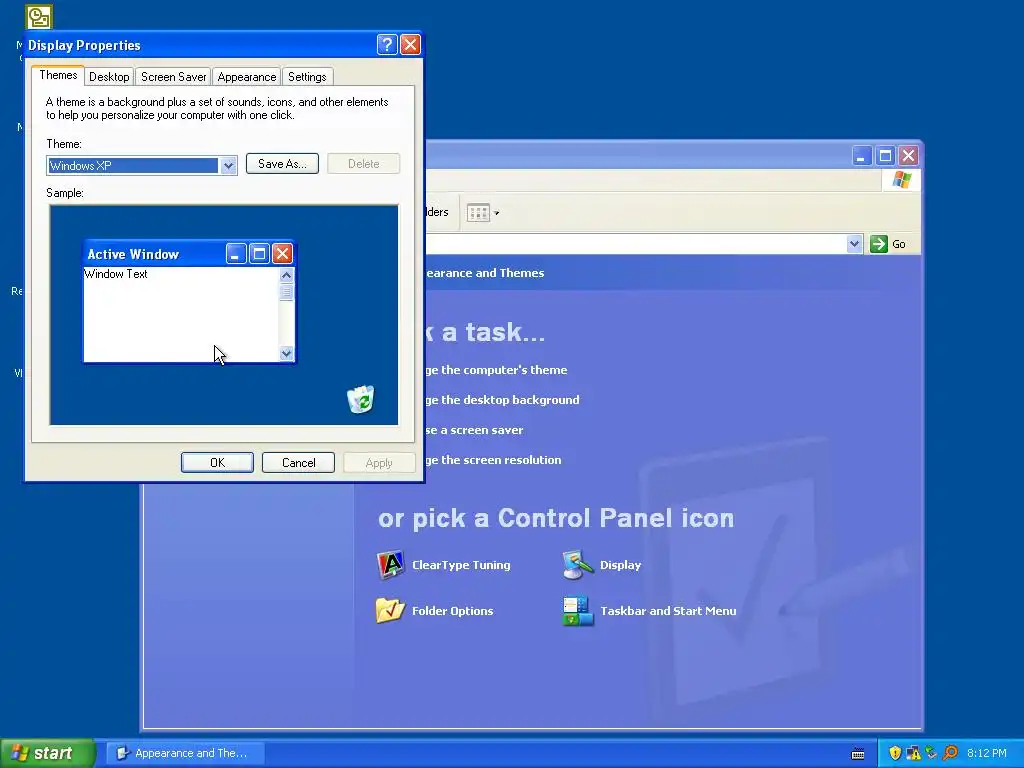Switch to the Appearance tab
Image resolution: width=1024 pixels, height=768 pixels.
(246, 76)
